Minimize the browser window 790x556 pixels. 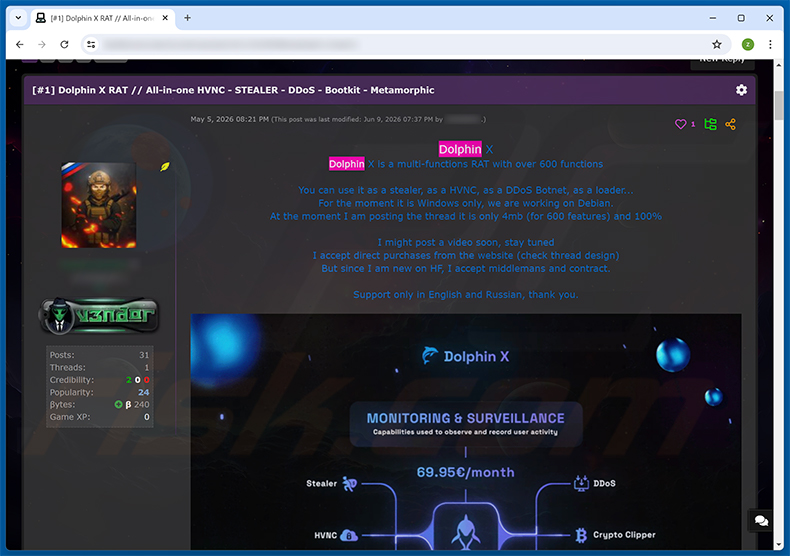712,18
